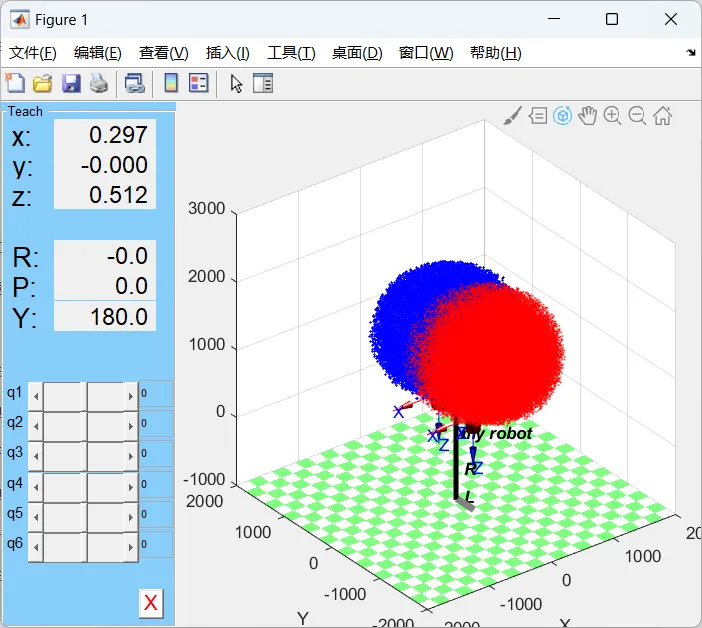
Task: Click the q3 angle value field
Action: pyautogui.click(x=156, y=453)
